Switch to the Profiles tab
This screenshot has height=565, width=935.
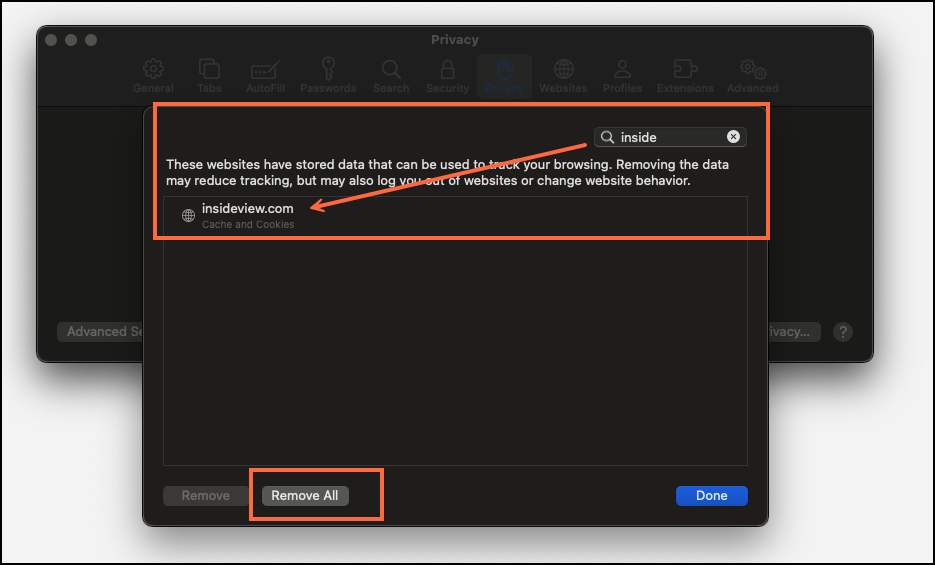623,76
